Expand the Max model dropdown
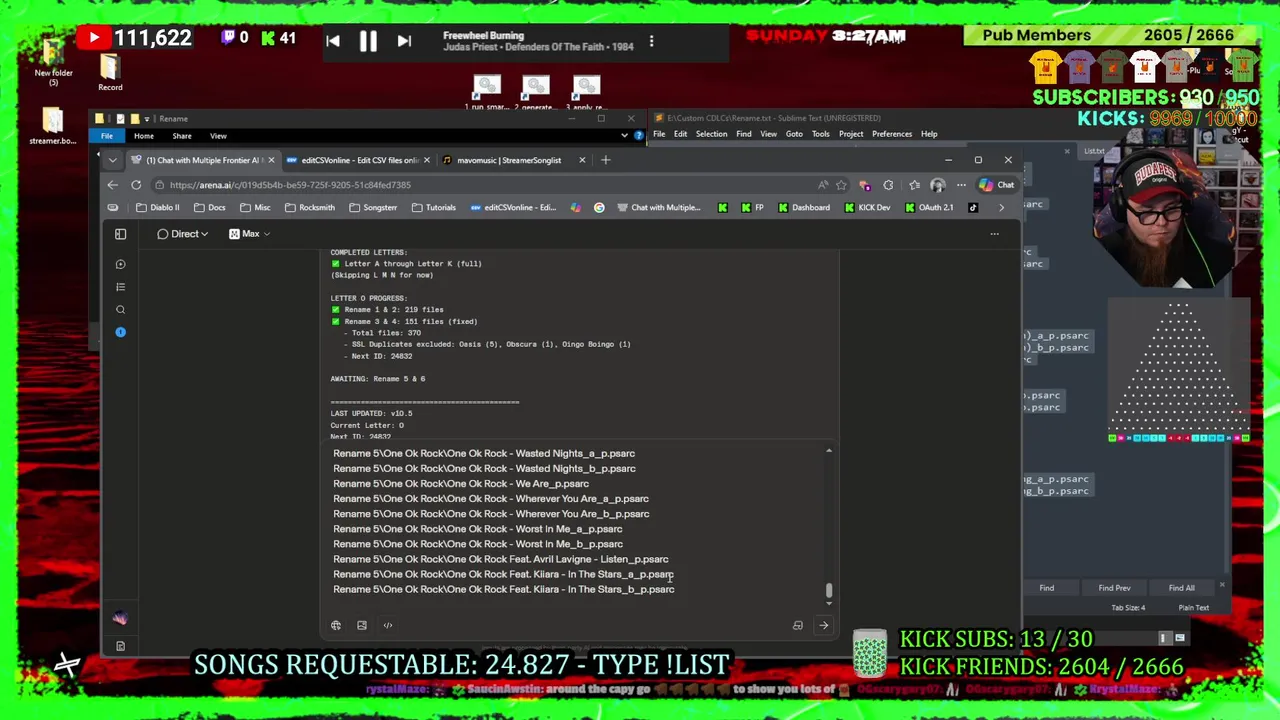The width and height of the screenshot is (1280, 720). point(250,234)
